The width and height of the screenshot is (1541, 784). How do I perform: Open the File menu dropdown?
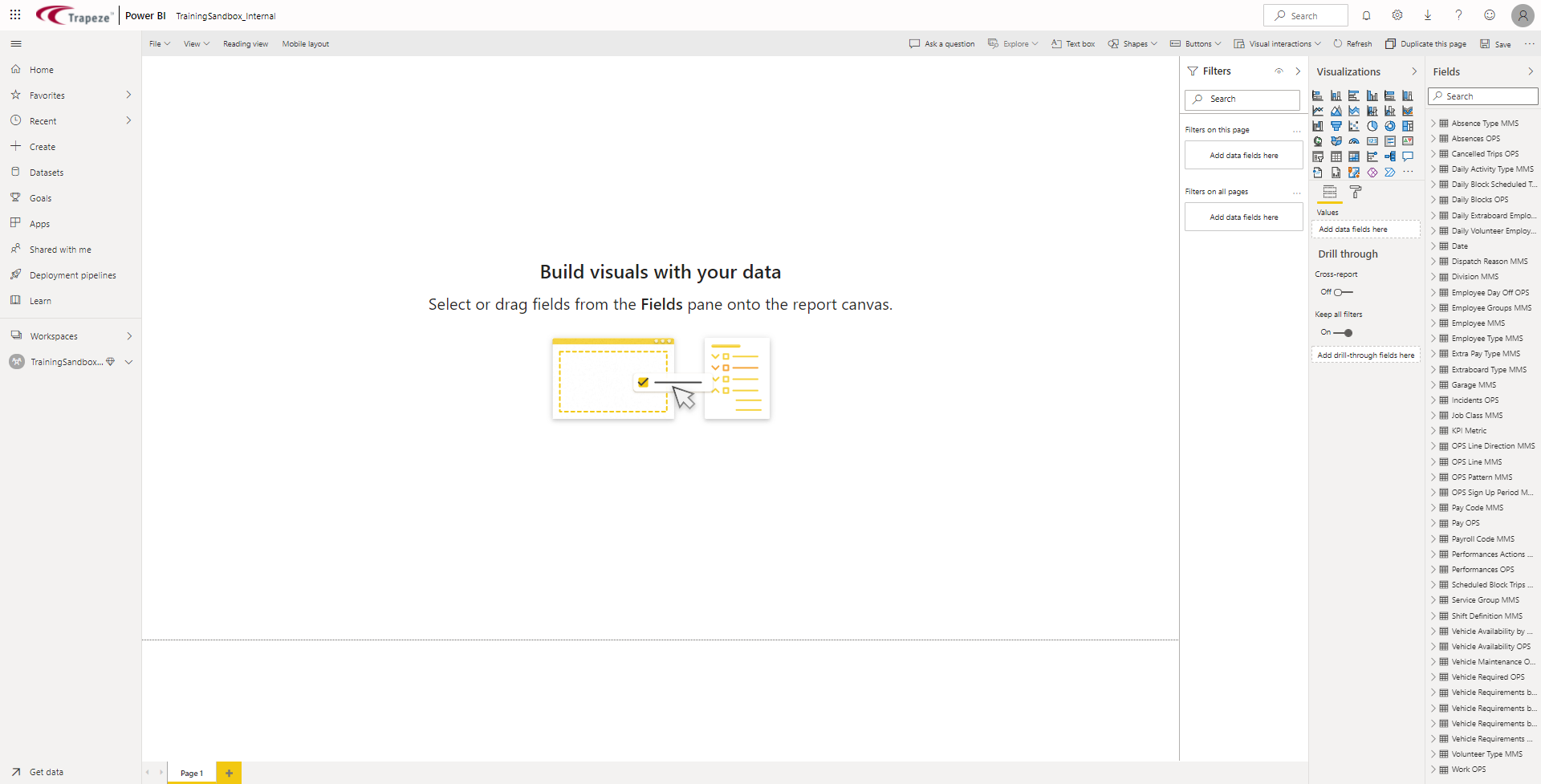[x=158, y=43]
